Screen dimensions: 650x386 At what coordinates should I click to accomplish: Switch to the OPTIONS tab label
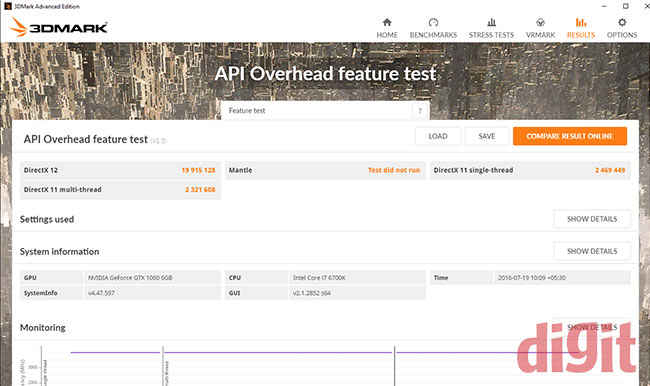point(622,35)
